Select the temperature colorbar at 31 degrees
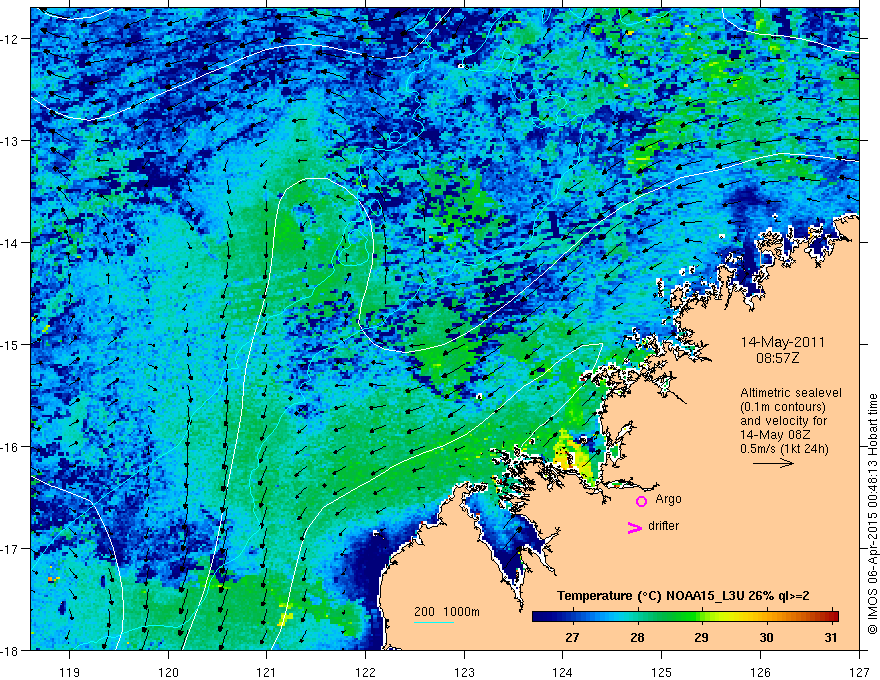 point(831,617)
